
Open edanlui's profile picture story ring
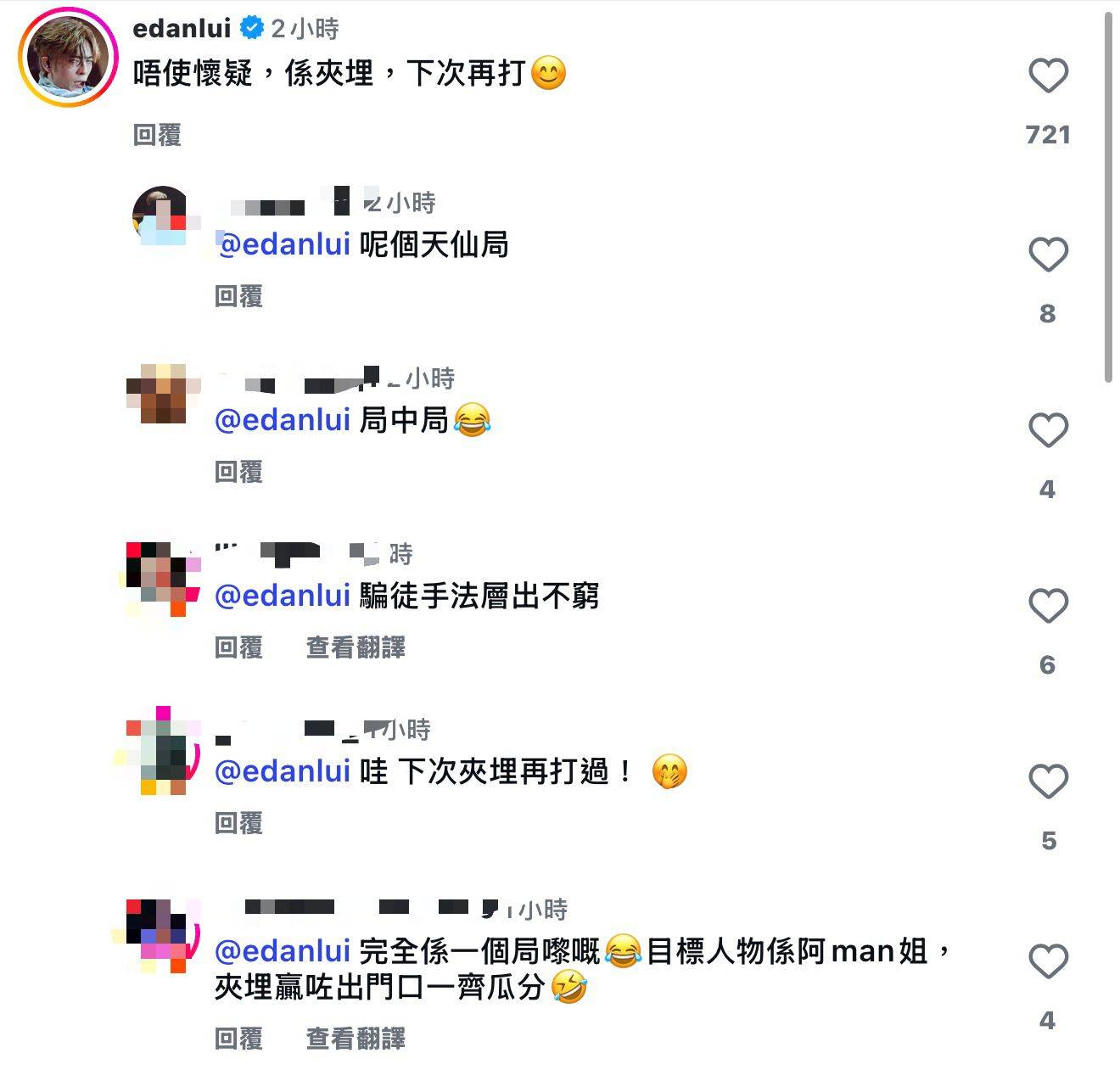click(x=68, y=57)
